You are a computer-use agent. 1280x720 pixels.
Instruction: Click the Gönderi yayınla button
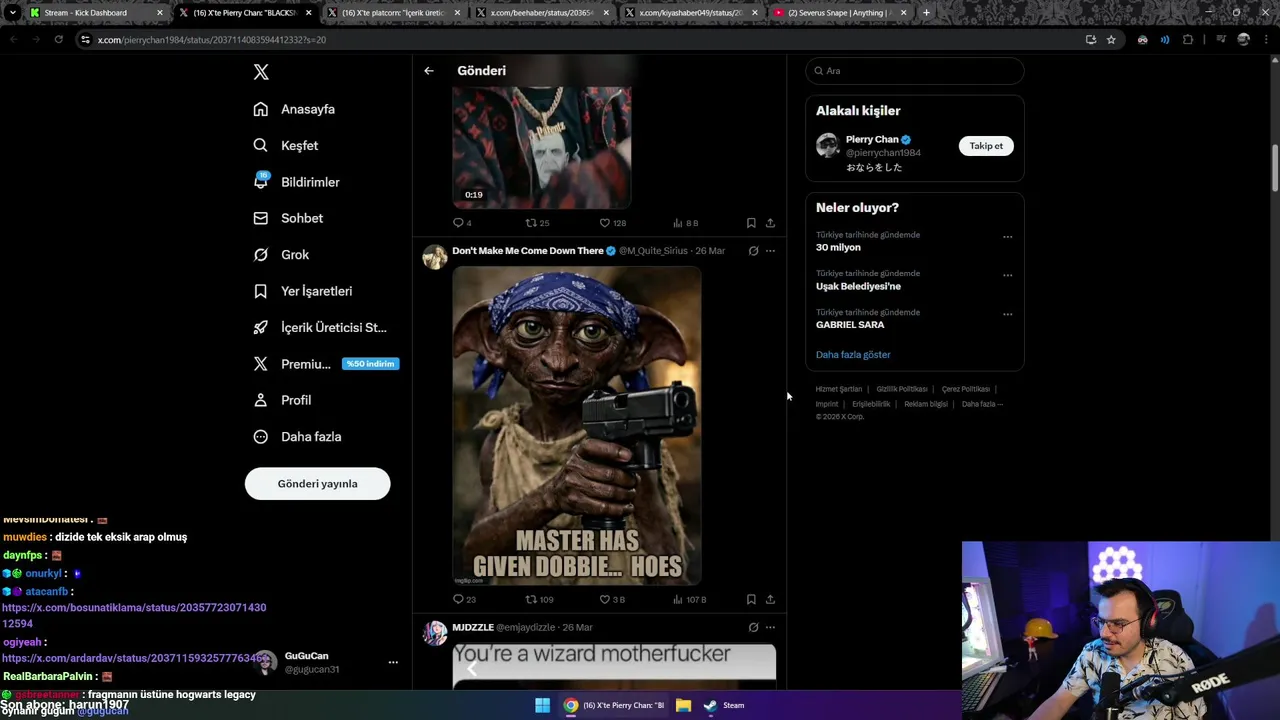pyautogui.click(x=317, y=484)
